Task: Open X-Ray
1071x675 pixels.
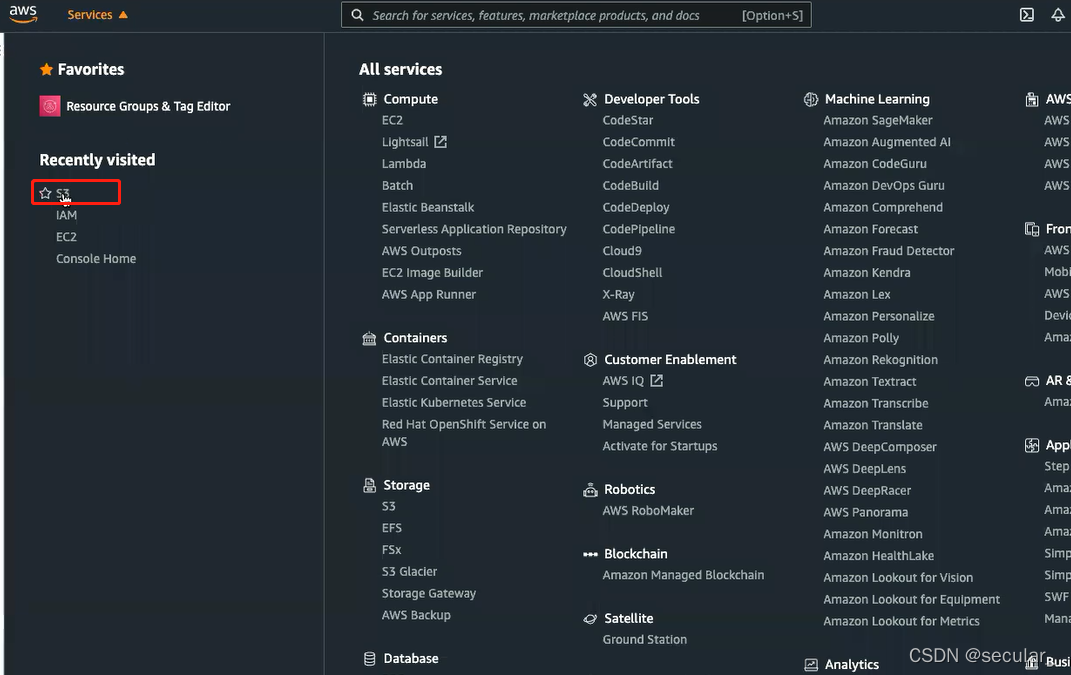Action: coord(618,294)
